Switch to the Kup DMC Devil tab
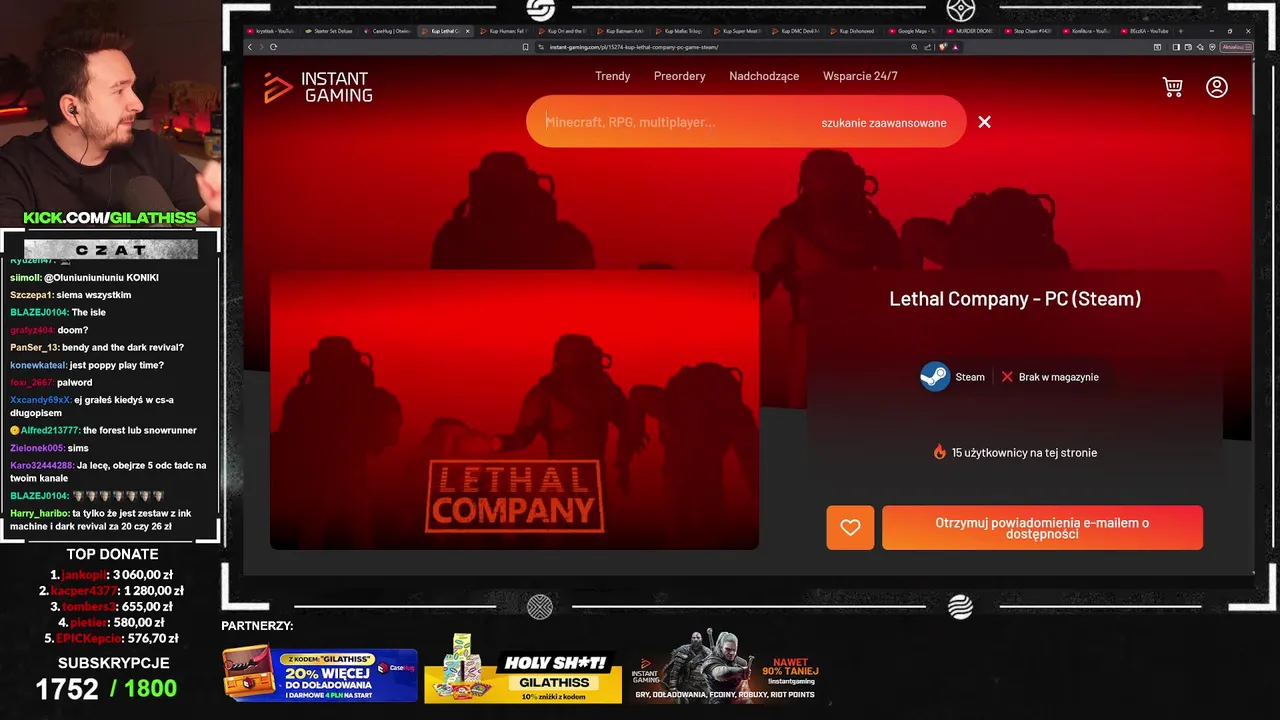 (x=795, y=31)
